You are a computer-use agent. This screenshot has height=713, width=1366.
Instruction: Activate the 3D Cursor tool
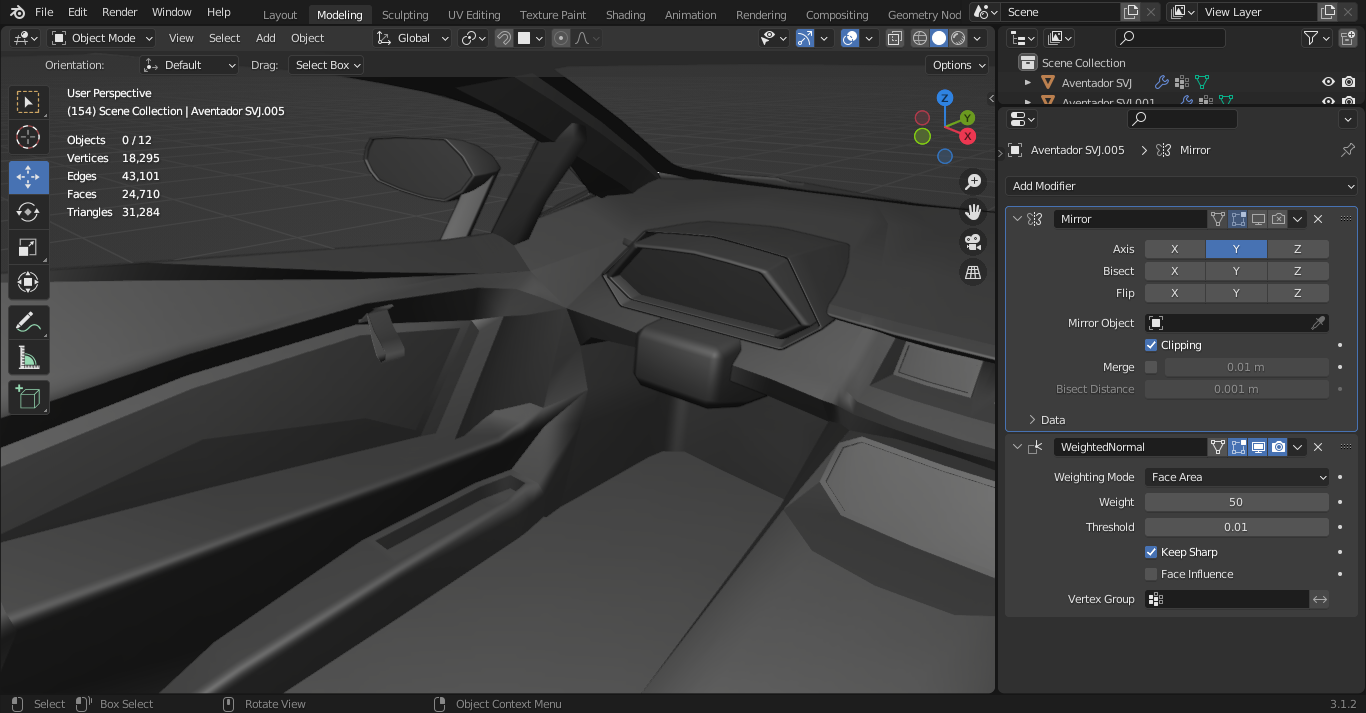[28, 138]
